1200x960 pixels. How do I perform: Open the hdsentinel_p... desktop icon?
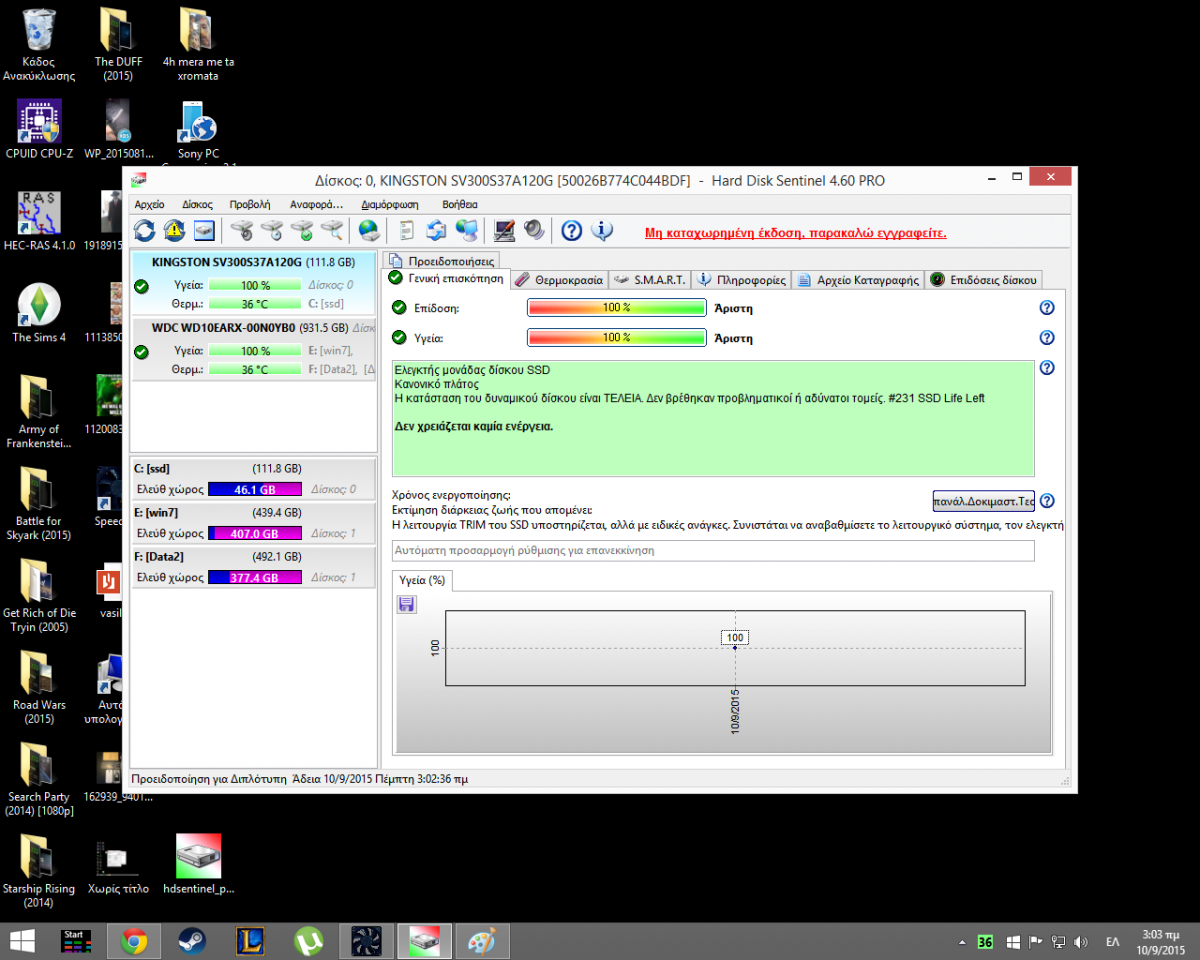pyautogui.click(x=198, y=864)
